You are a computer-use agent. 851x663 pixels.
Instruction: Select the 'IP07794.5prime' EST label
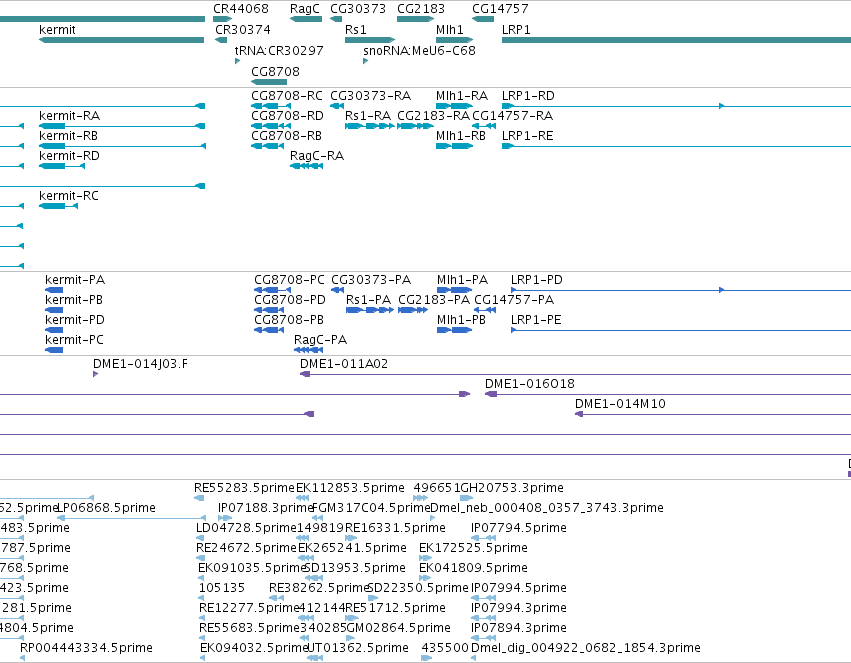[x=519, y=528]
